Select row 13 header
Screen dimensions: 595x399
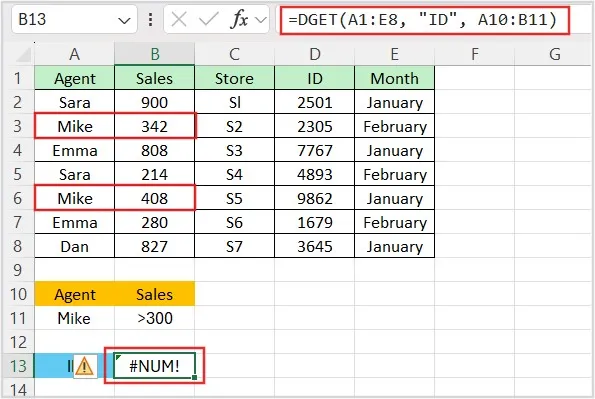(18, 366)
